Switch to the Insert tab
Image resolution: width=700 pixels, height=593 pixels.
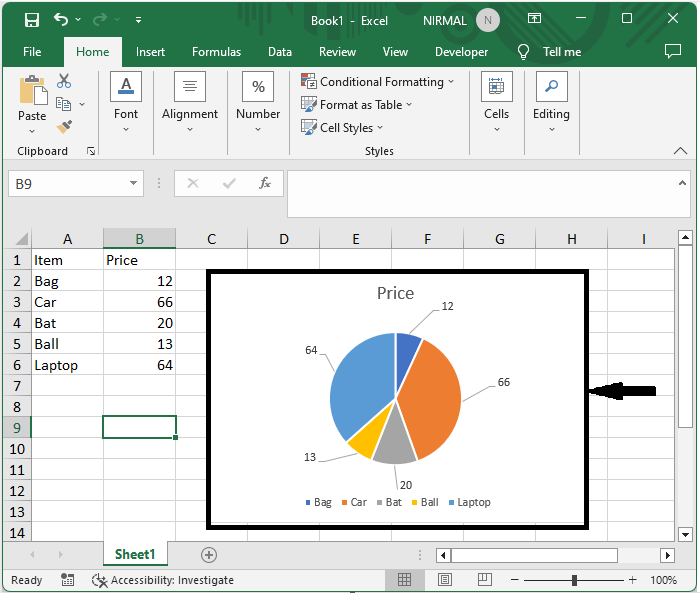[150, 52]
